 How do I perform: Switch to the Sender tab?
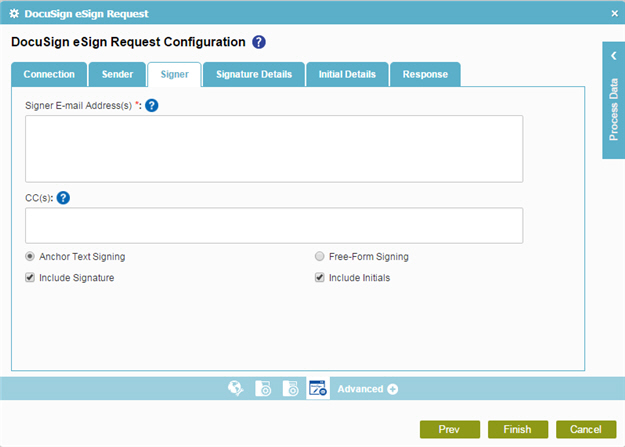[x=117, y=74]
